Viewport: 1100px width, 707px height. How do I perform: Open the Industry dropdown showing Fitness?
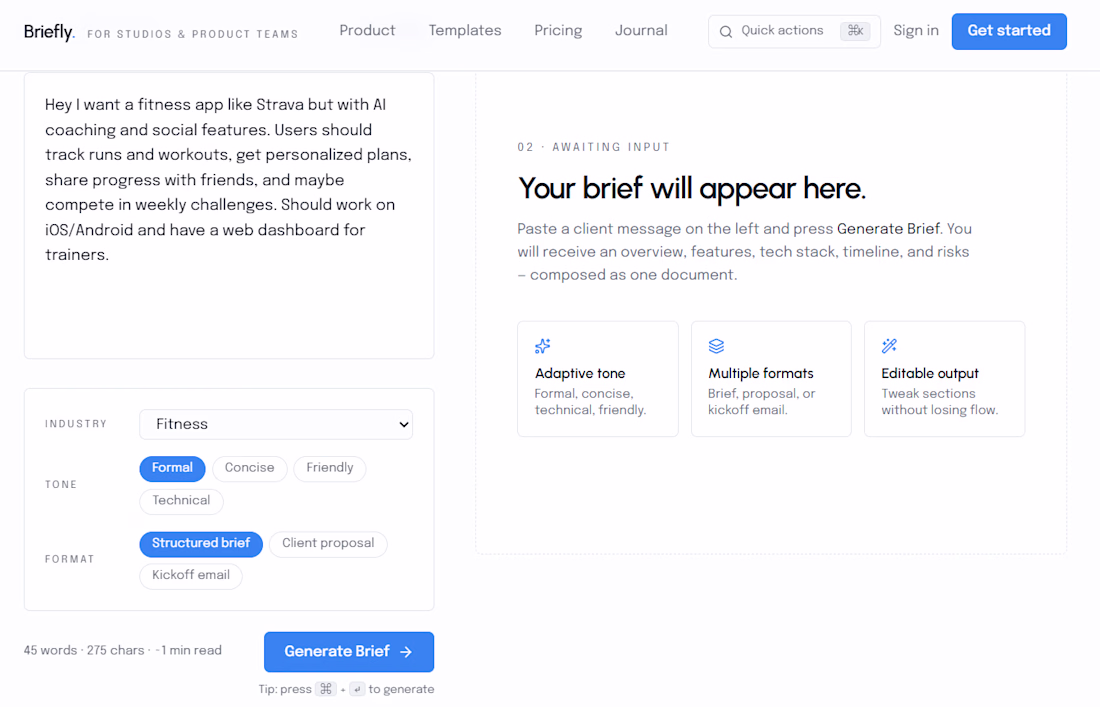[x=276, y=424]
